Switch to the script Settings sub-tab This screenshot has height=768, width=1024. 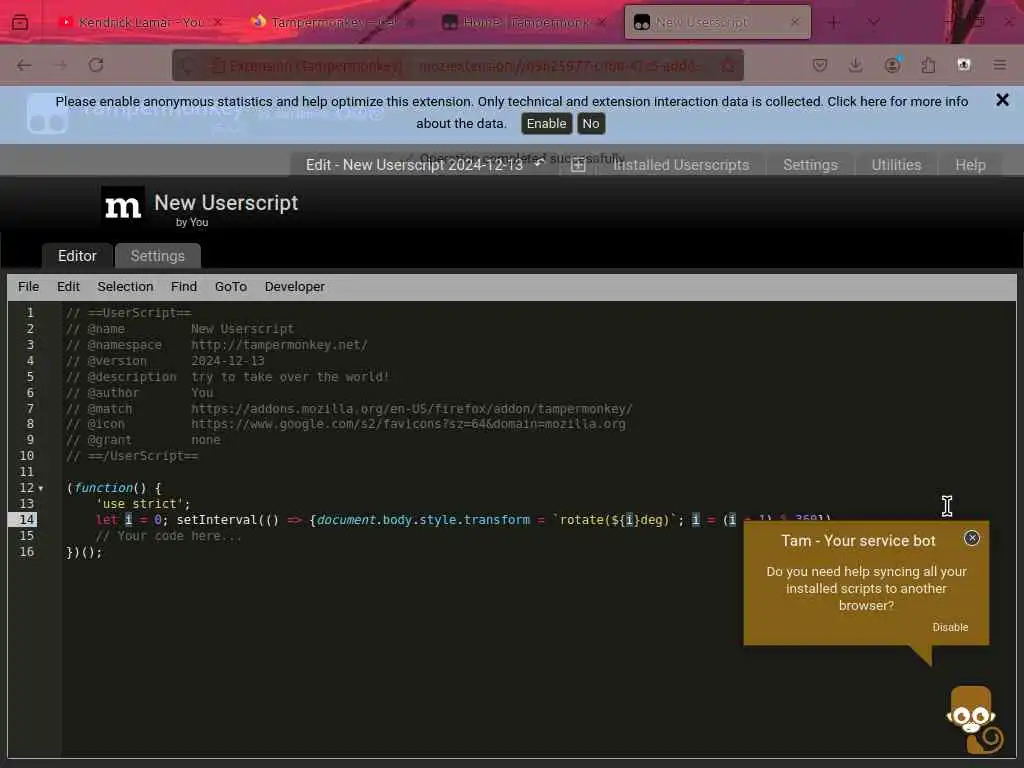[157, 256]
